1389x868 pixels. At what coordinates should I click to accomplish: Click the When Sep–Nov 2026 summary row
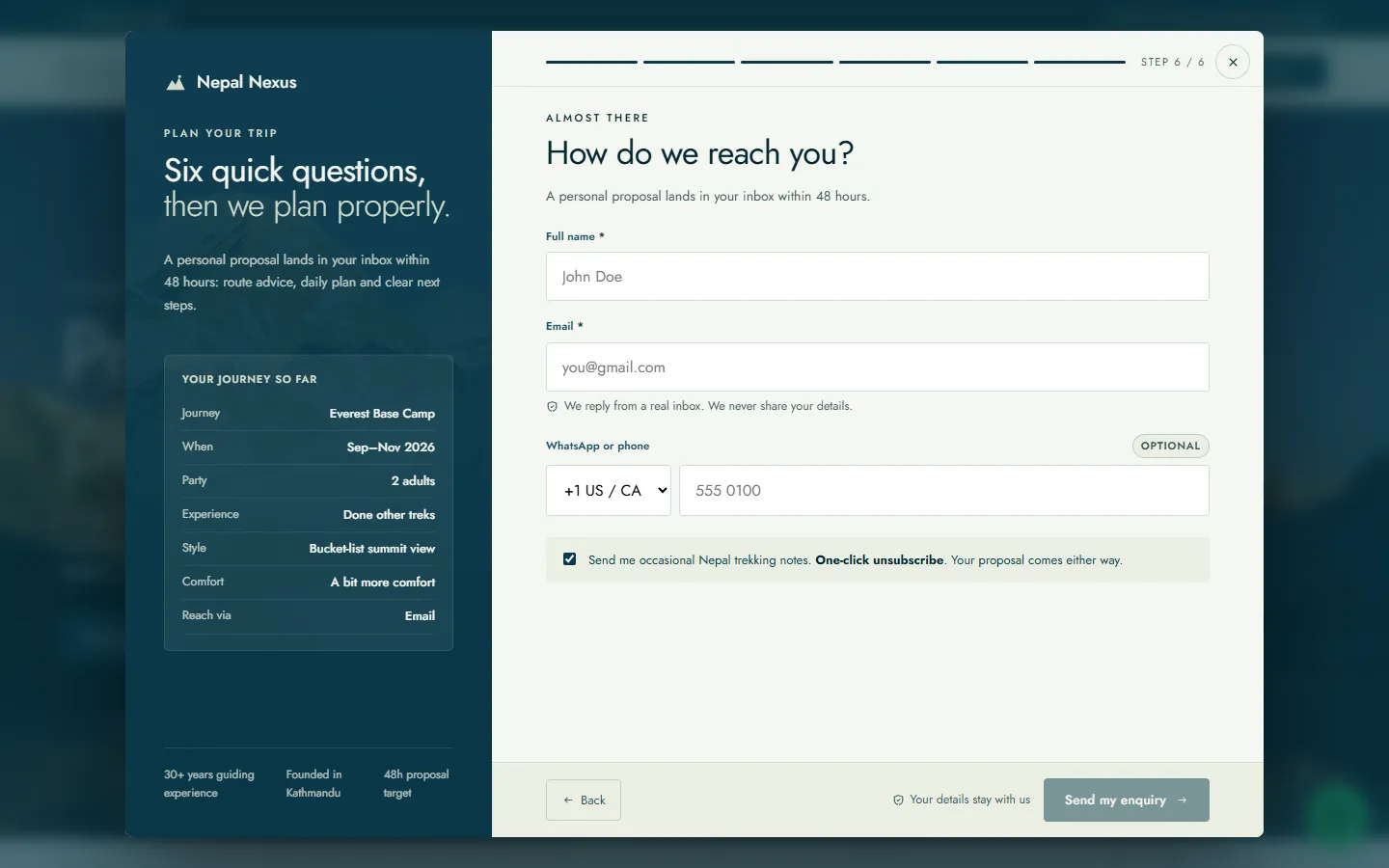click(309, 448)
